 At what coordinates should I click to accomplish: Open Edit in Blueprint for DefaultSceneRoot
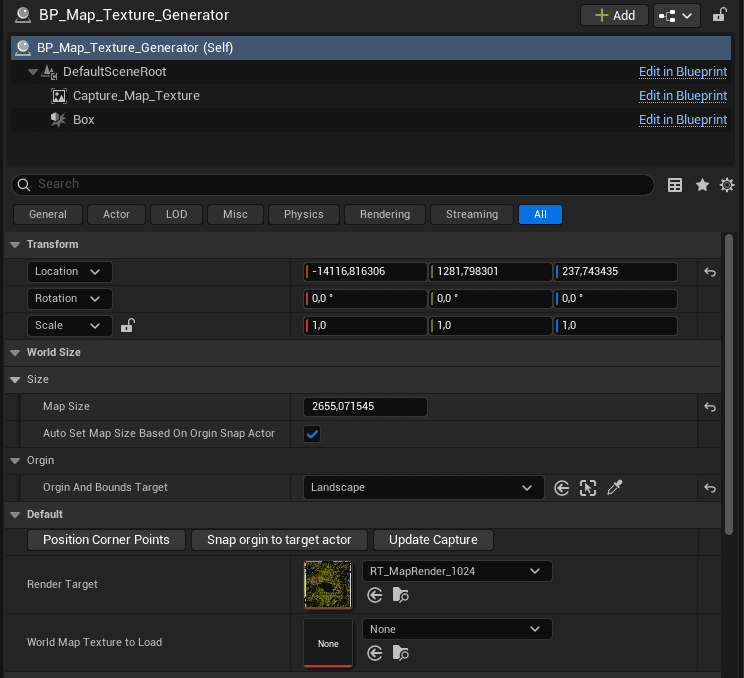[x=682, y=72]
